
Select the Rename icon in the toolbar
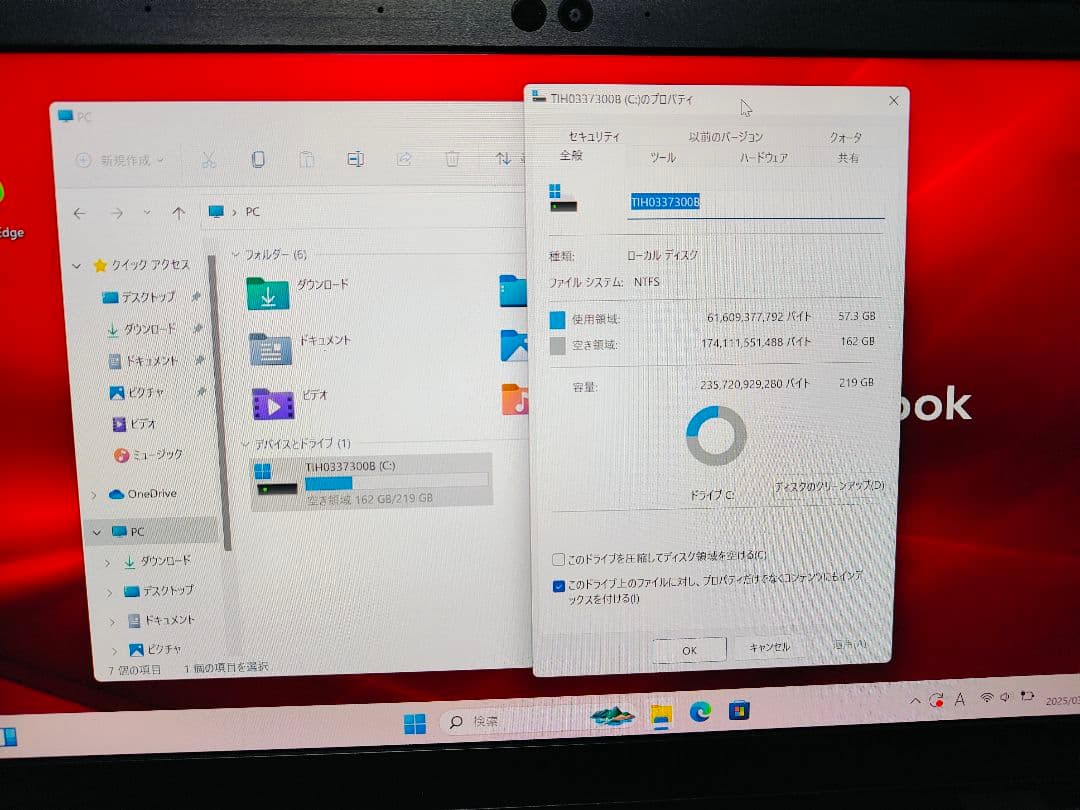pos(355,160)
